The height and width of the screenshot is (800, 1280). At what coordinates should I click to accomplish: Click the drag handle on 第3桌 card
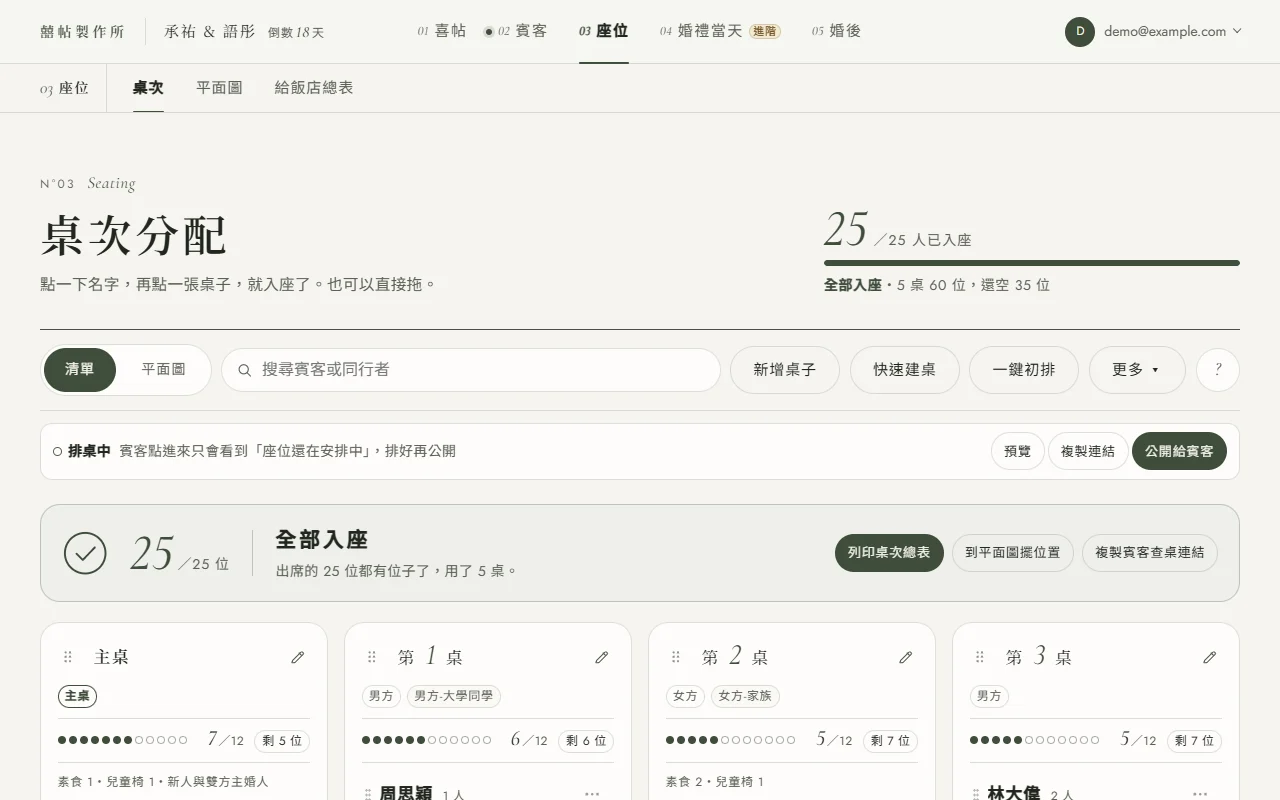coord(980,657)
